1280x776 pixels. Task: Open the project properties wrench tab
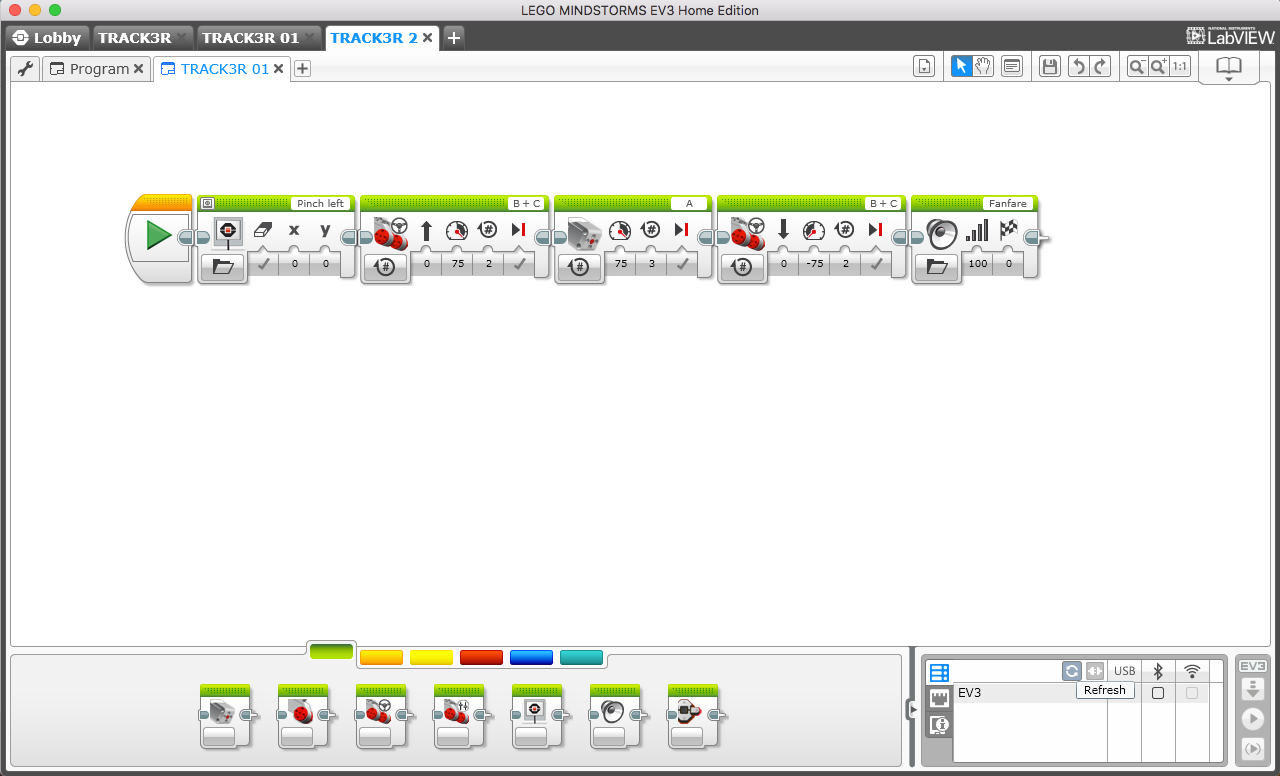pos(26,69)
